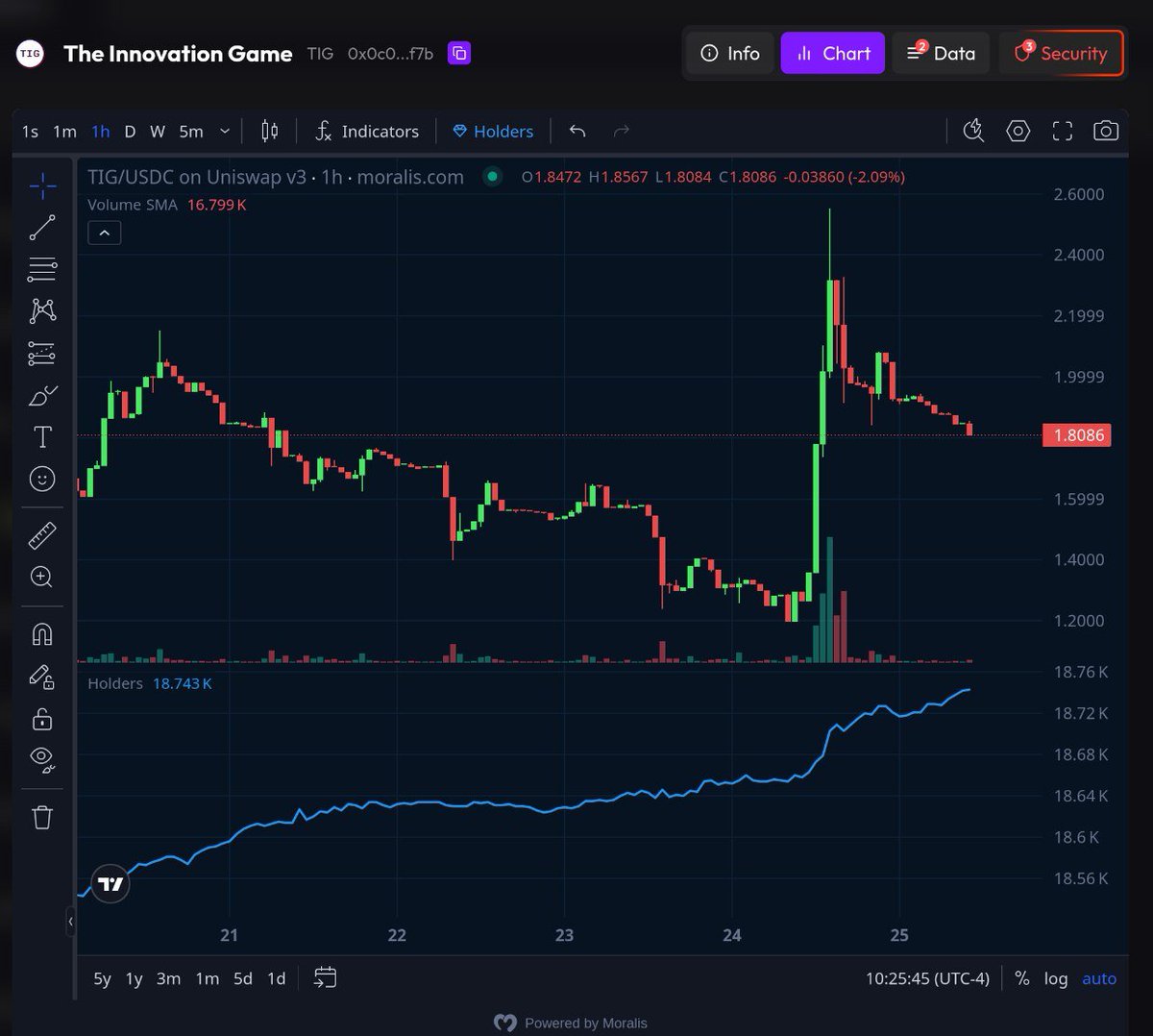Undo the last chart action
The height and width of the screenshot is (1036, 1153).
[x=577, y=131]
